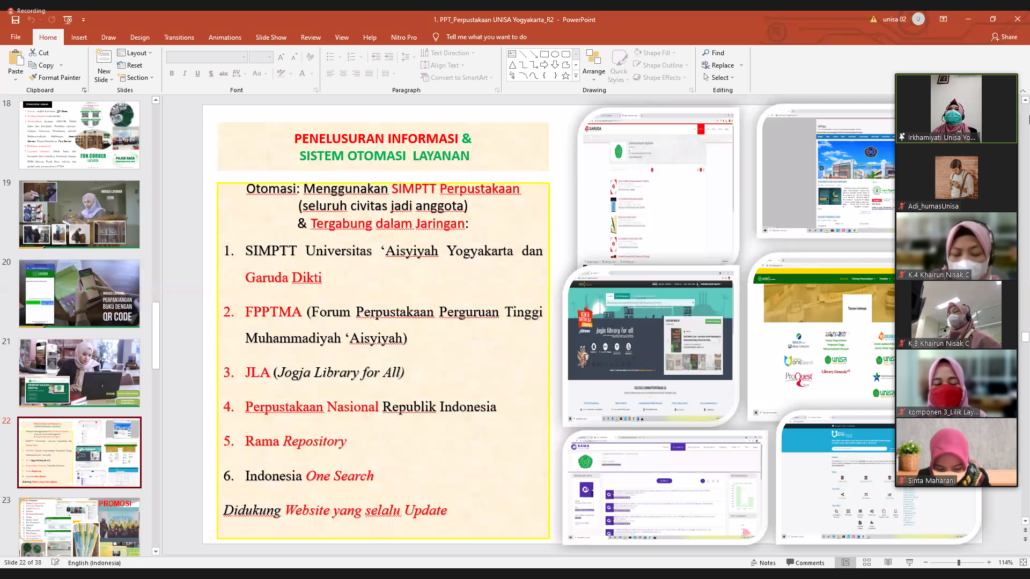Screen dimensions: 1030x579
Task: Toggle Italic formatting
Action: pyautogui.click(x=185, y=74)
